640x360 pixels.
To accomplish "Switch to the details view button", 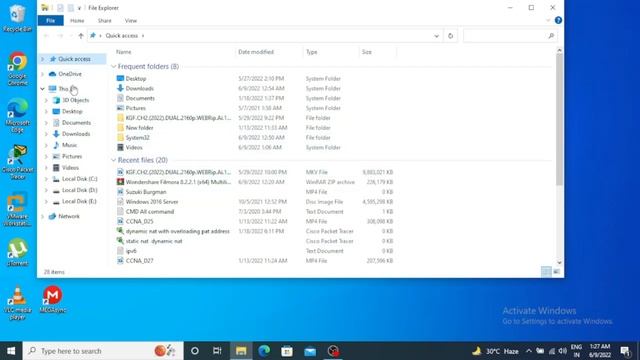I will pyautogui.click(x=546, y=271).
